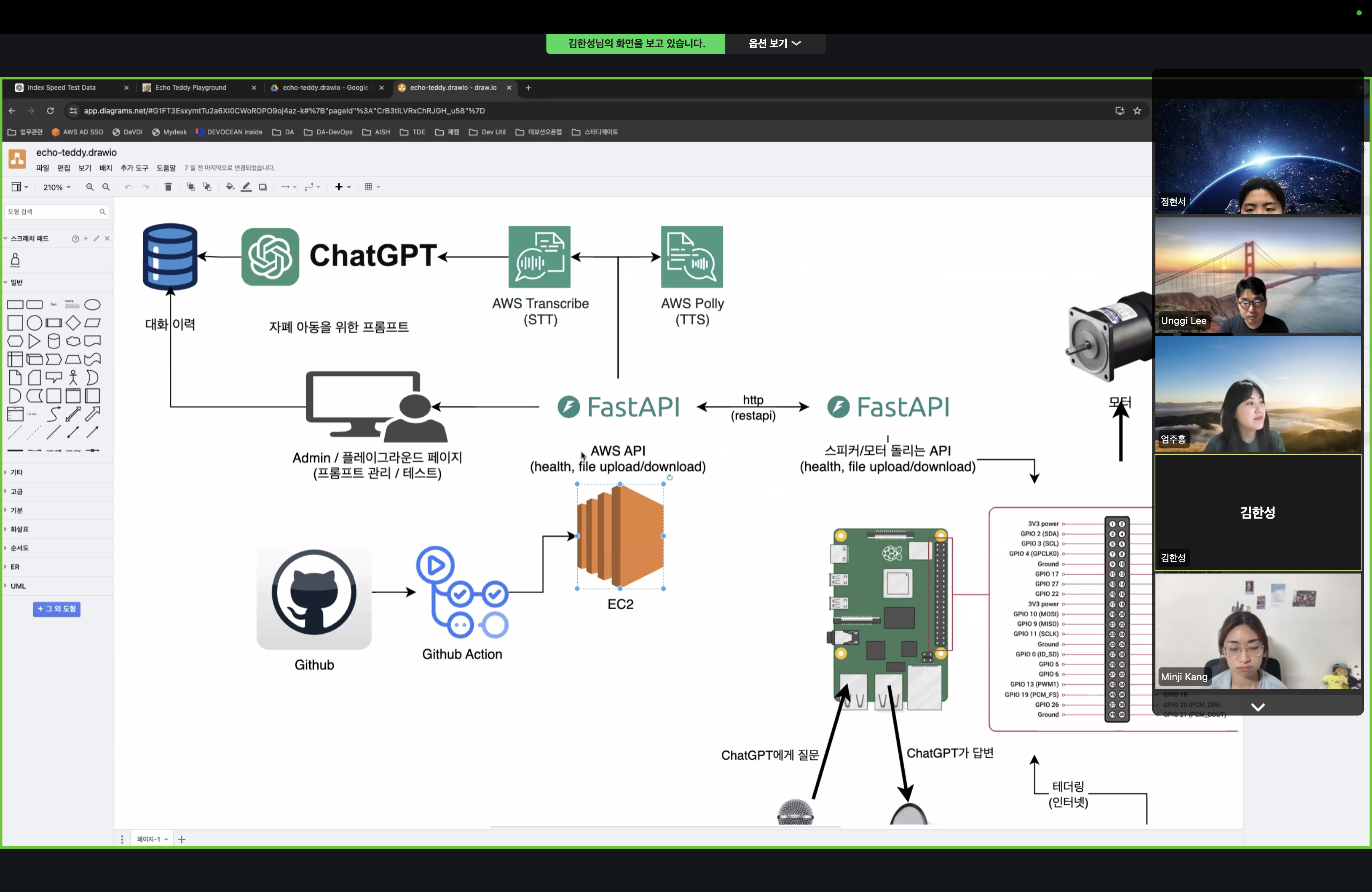The image size is (1372, 892).
Task: Open the table insert dropdown
Action: [x=372, y=187]
